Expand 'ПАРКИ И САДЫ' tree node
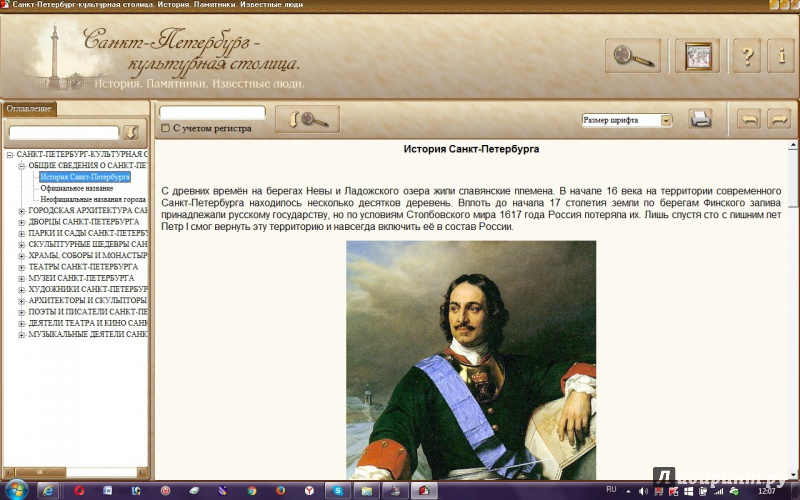The height and width of the screenshot is (500, 800). tap(21, 233)
